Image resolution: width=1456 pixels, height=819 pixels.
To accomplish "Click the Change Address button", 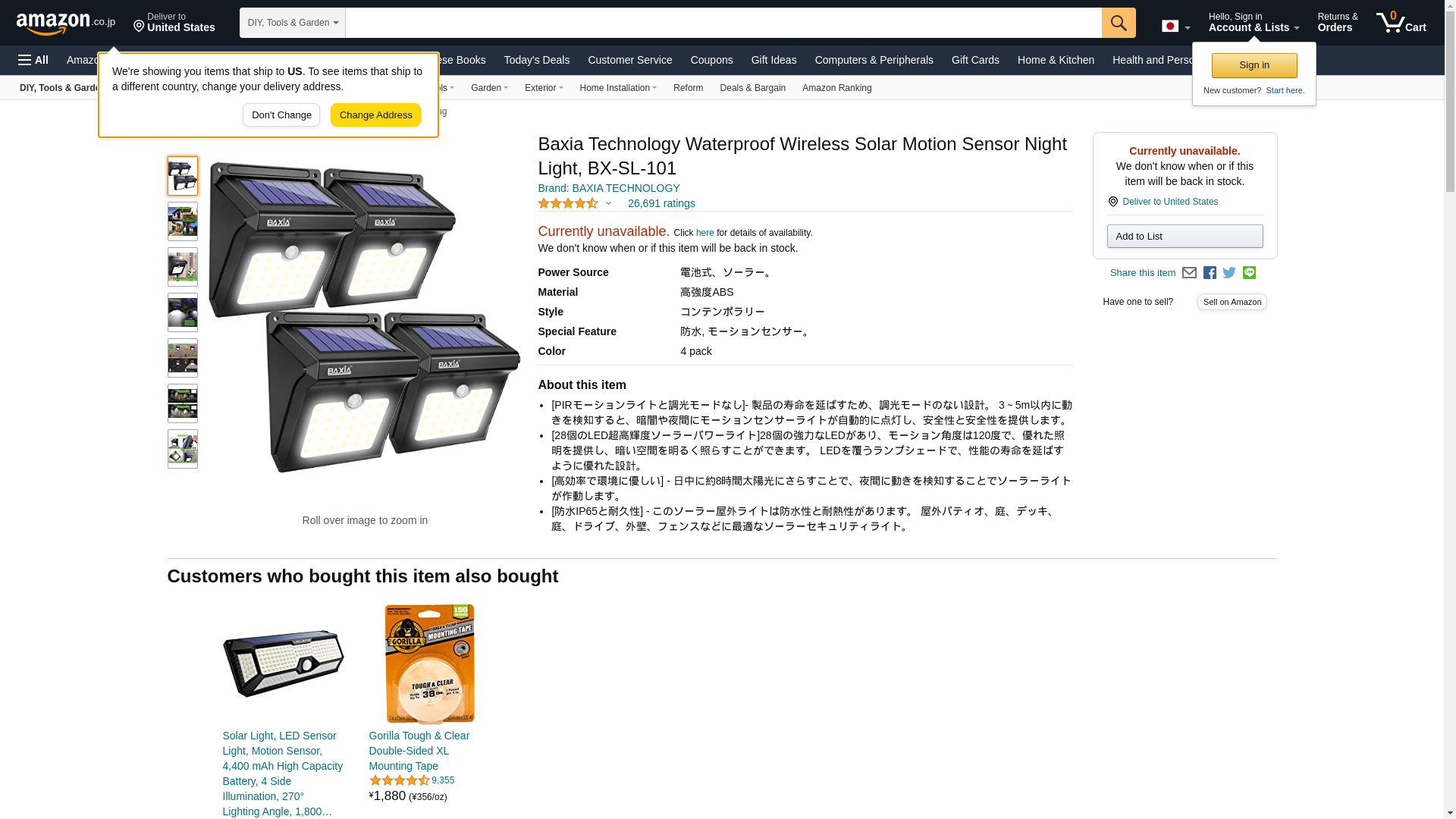I will click(x=375, y=115).
